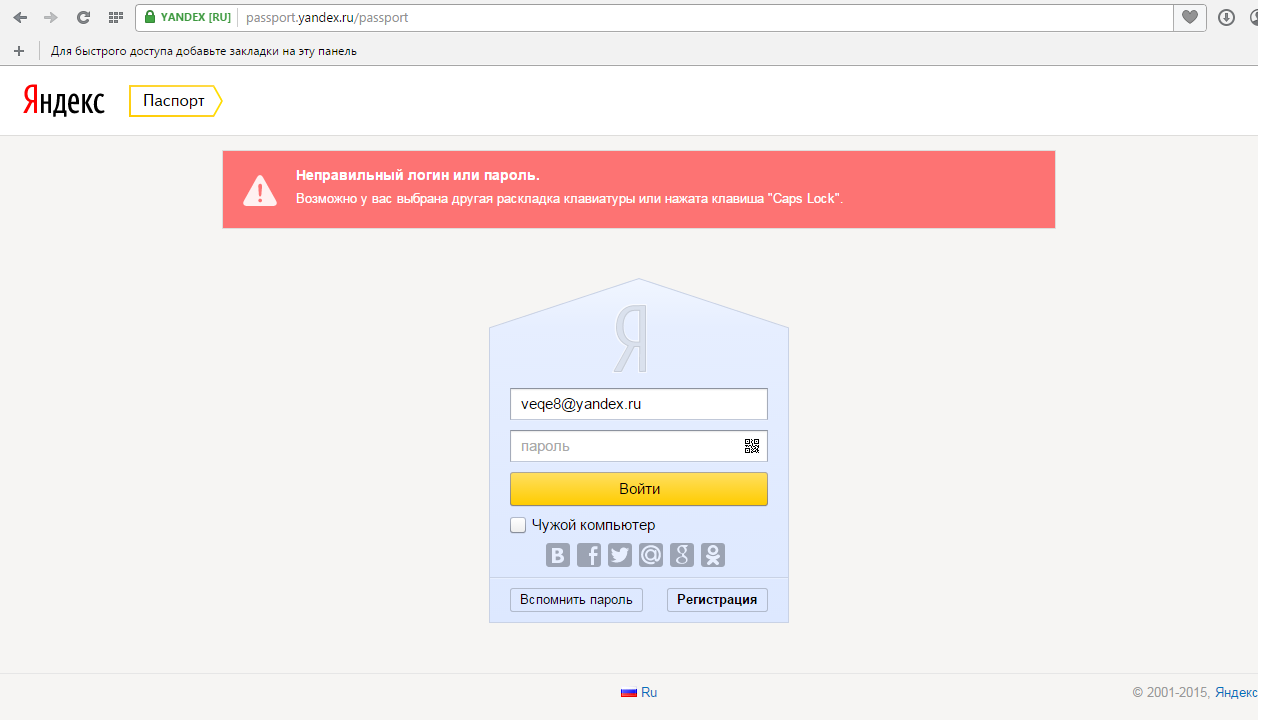This screenshot has width=1282, height=720.
Task: Reload the page with the refresh icon
Action: click(x=83, y=18)
